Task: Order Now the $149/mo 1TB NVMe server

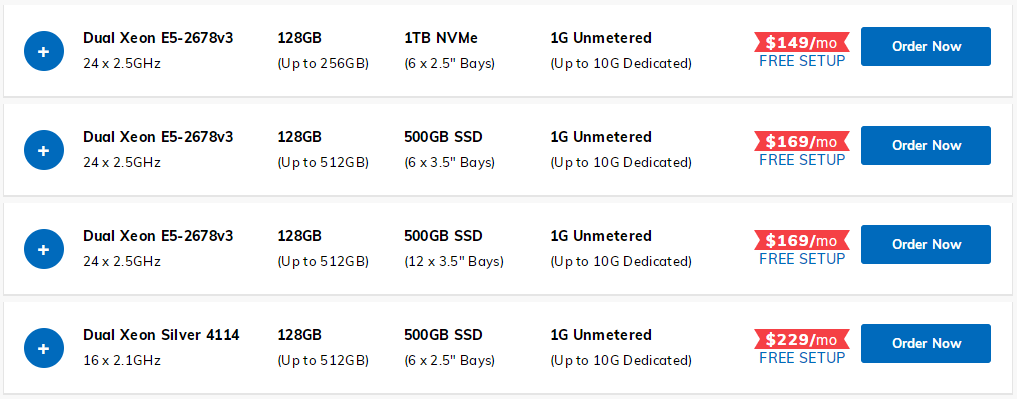Action: coord(926,46)
